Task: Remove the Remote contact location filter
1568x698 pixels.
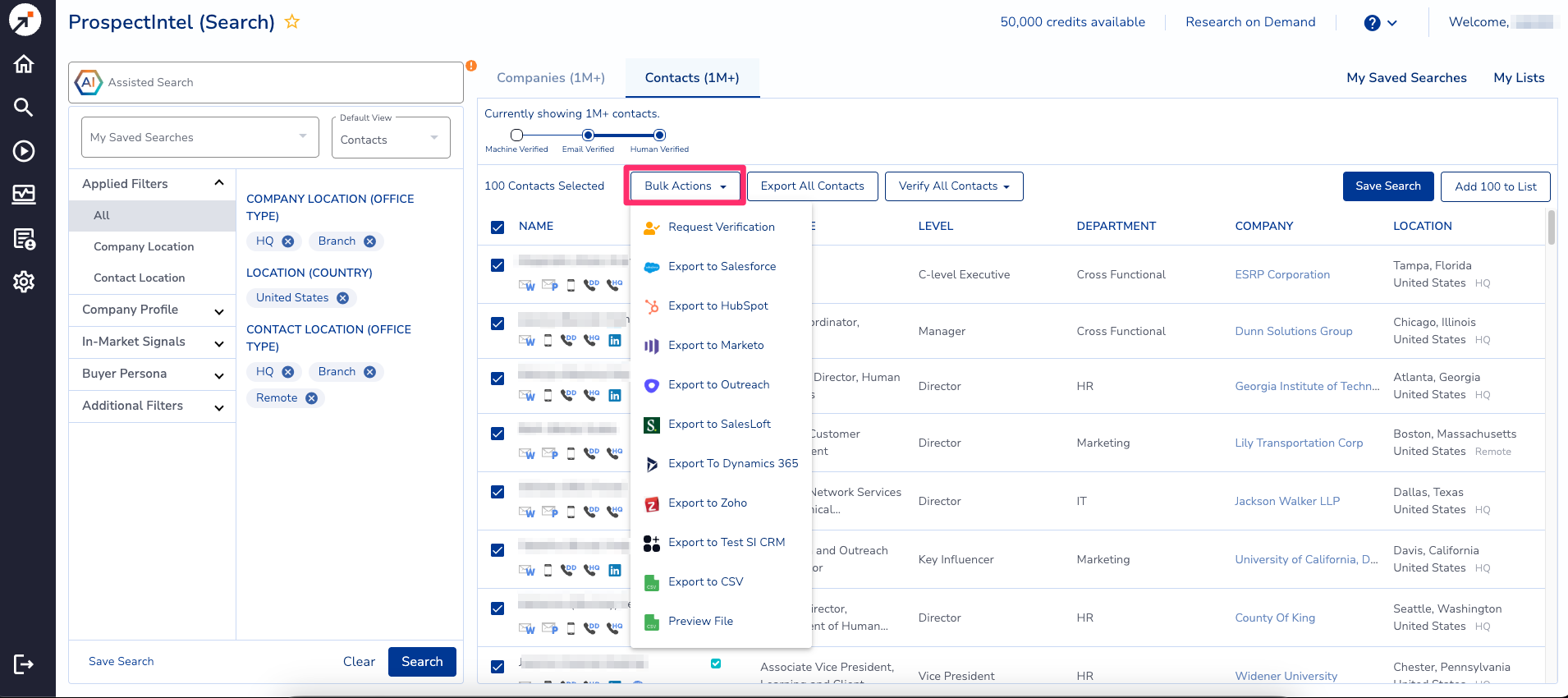Action: 312,398
